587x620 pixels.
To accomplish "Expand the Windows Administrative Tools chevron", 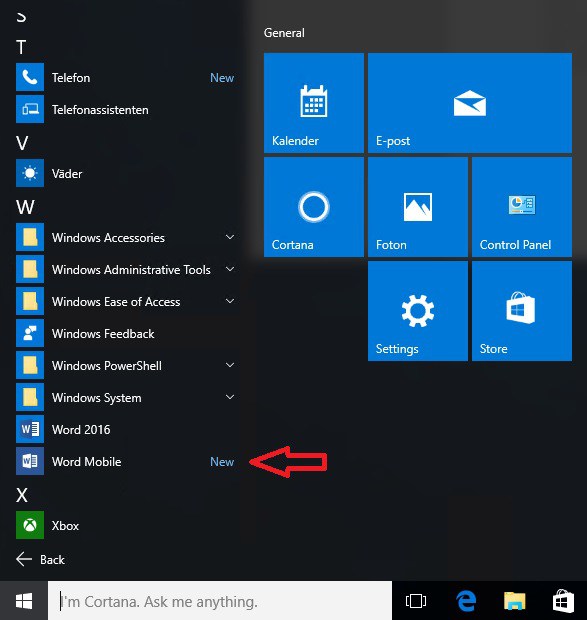I will (230, 269).
